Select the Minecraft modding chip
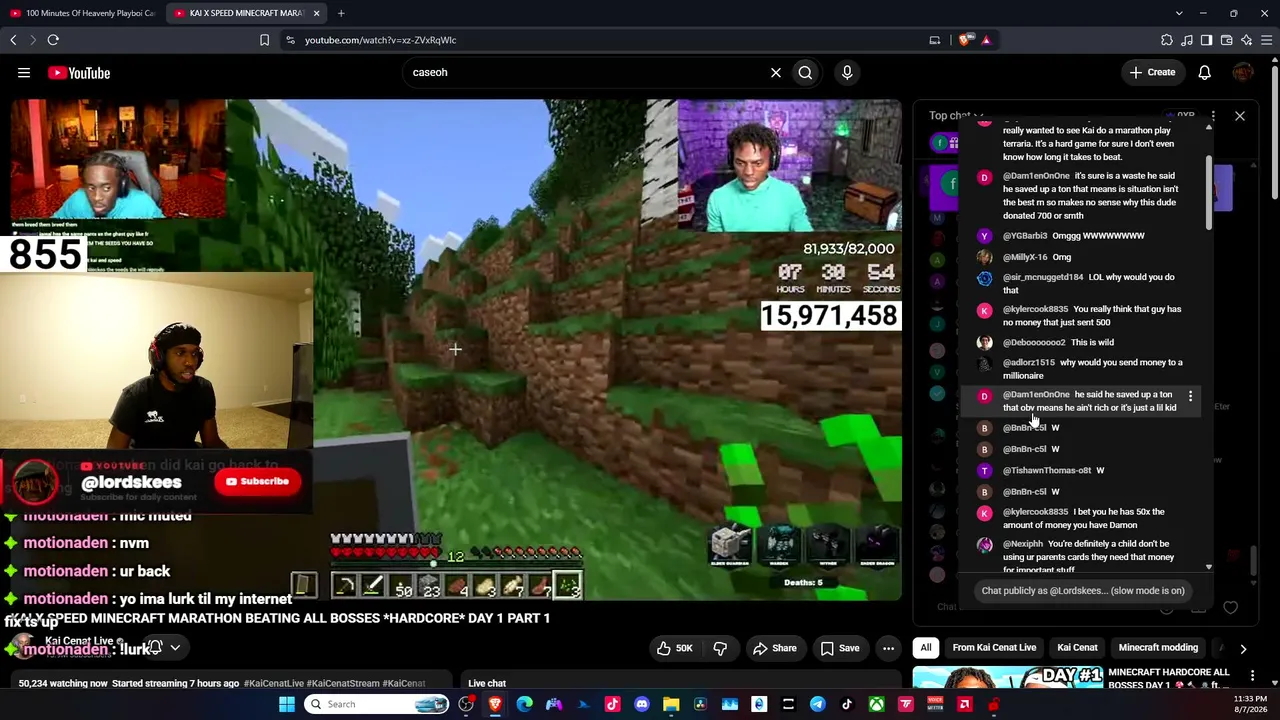The image size is (1280, 720). pyautogui.click(x=1158, y=648)
